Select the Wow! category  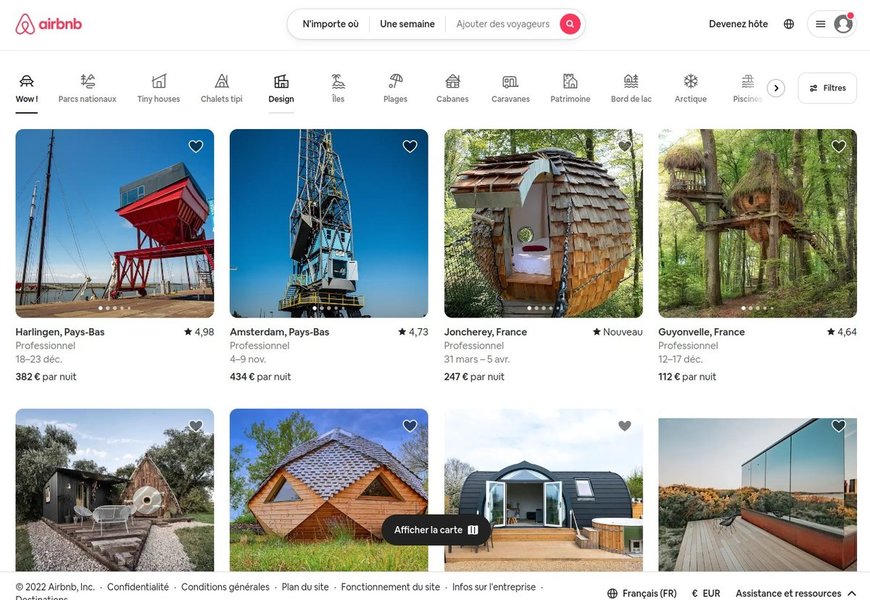coord(27,89)
